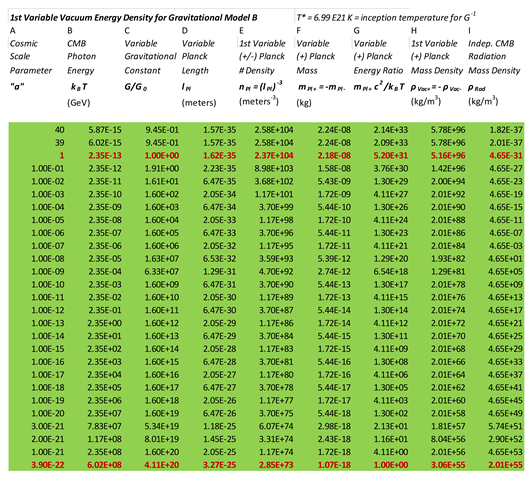The width and height of the screenshot is (531, 480).
Task: Select the cell "2.01E-37"
Action: [506, 143]
